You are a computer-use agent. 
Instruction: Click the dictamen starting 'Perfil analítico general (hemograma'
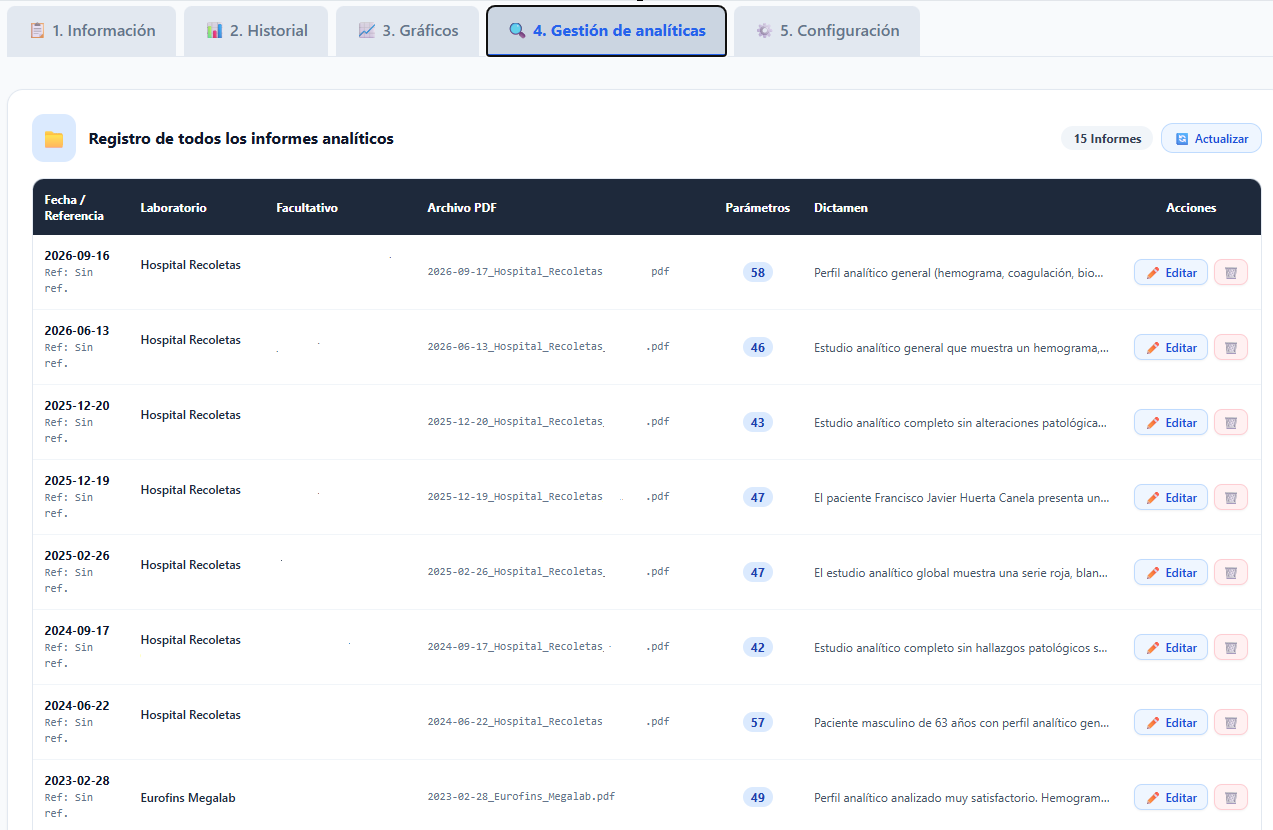[959, 273]
